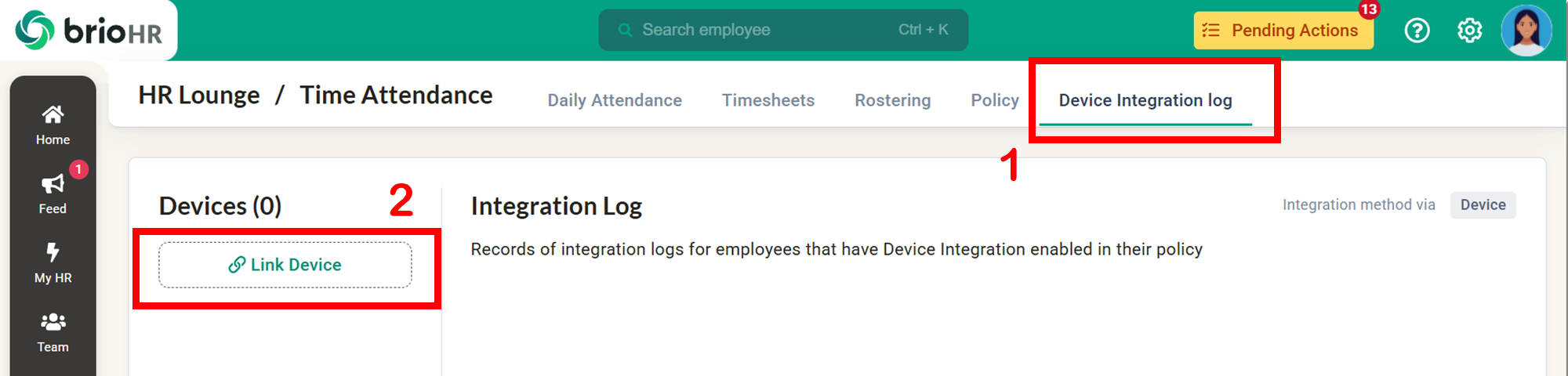Open the Rostering tab
This screenshot has width=1568, height=376.
[x=892, y=100]
